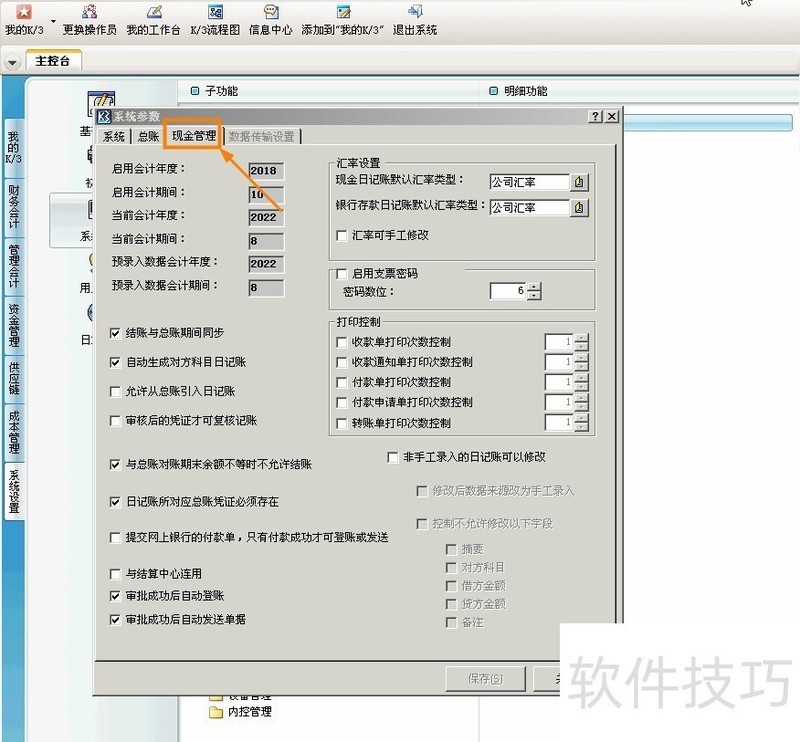The height and width of the screenshot is (742, 800).
Task: Click the 收款单 print count spinner arrows
Action: (581, 342)
